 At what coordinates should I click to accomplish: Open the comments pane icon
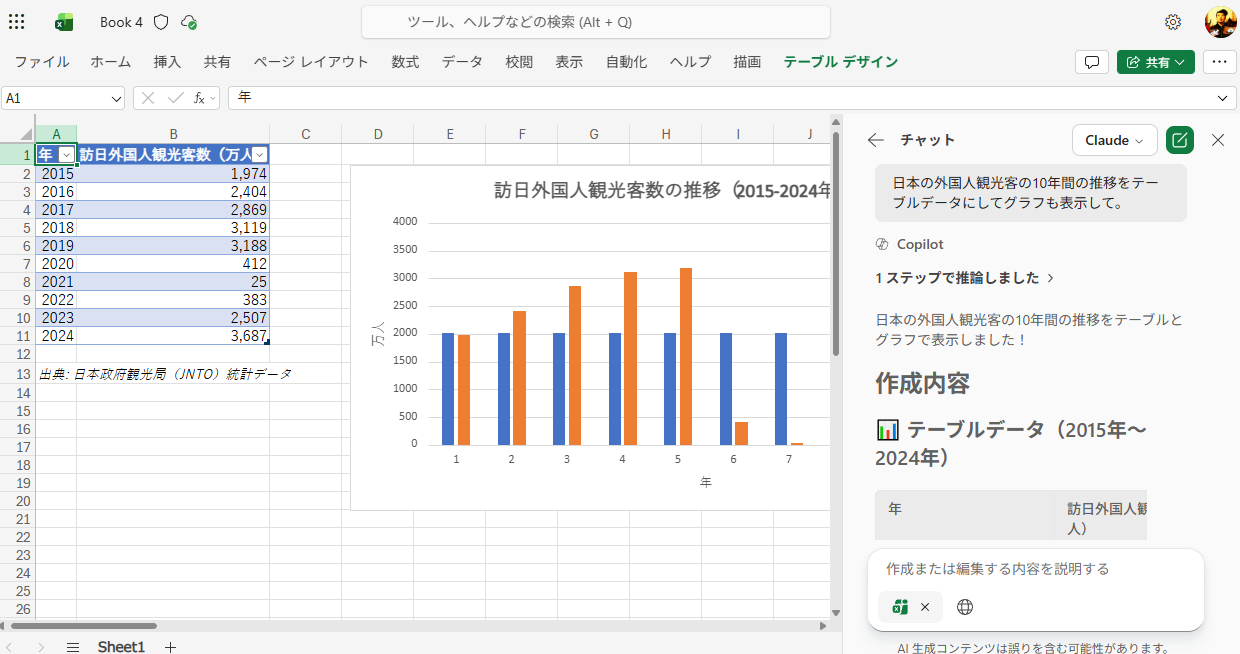[x=1091, y=62]
